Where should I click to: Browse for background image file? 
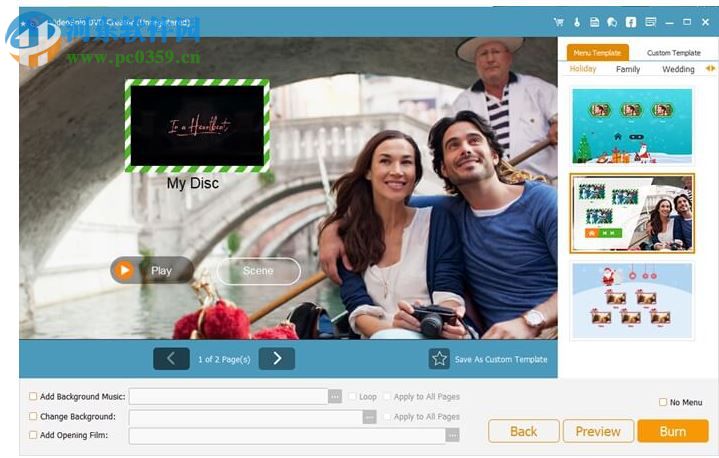(x=369, y=417)
